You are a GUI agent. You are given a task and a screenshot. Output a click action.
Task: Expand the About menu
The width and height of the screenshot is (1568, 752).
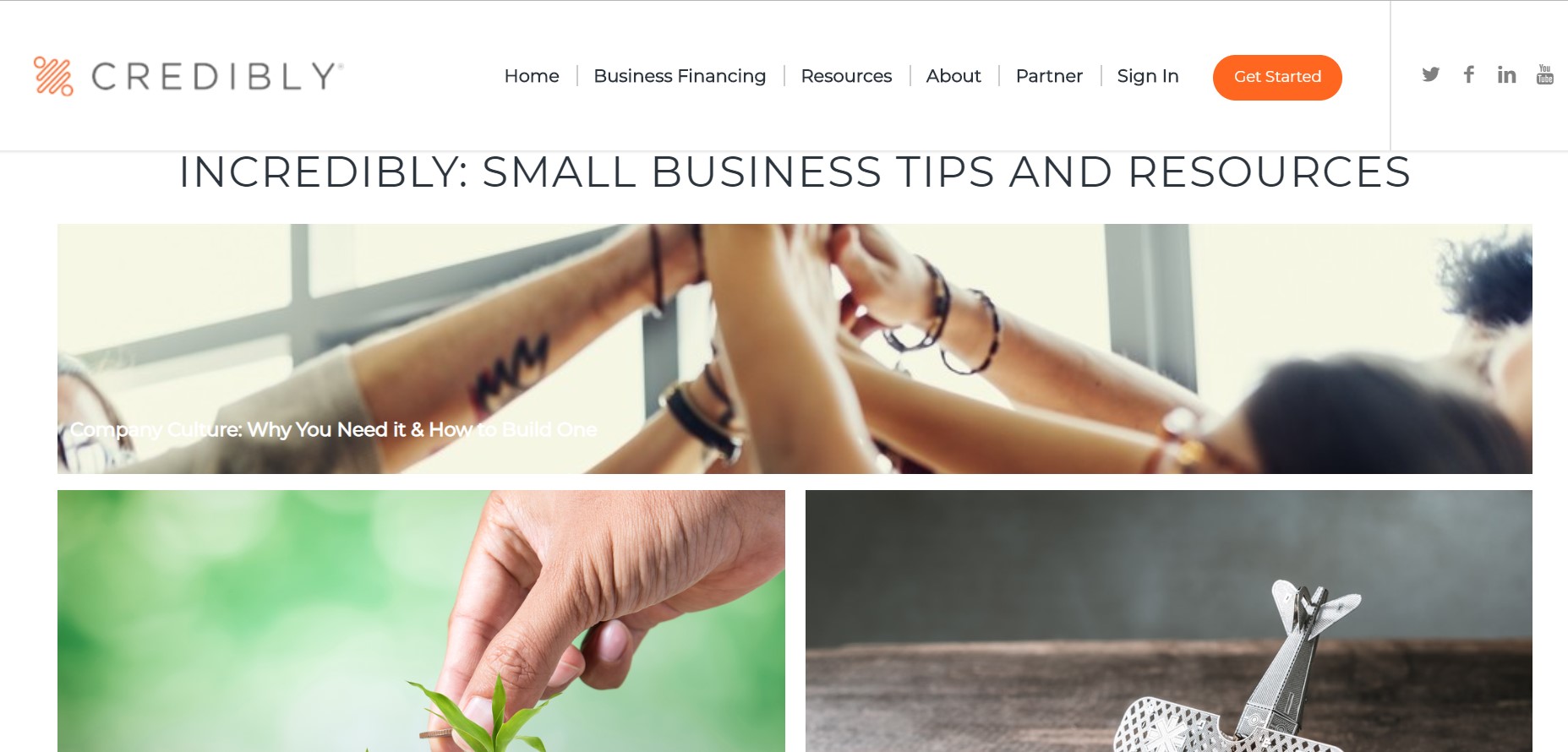tap(953, 76)
